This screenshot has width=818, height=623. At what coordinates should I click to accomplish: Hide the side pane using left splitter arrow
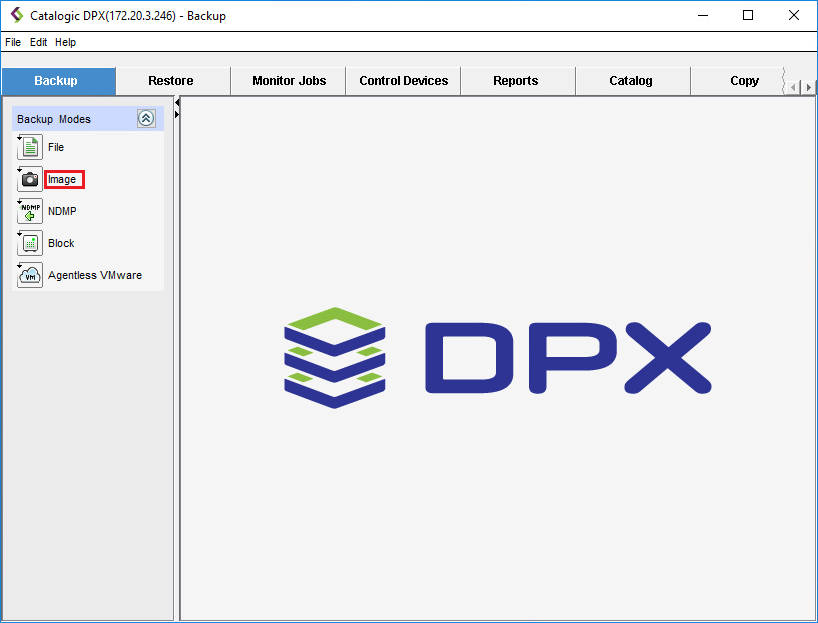click(x=177, y=103)
